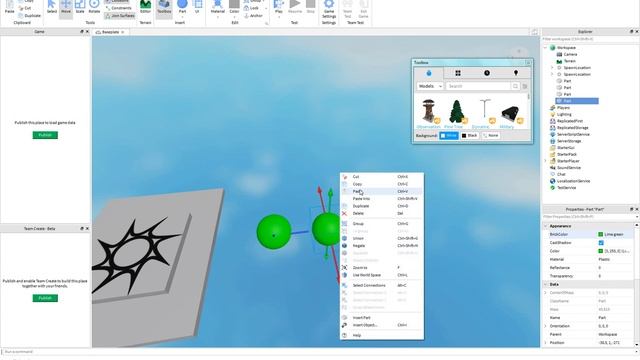The image size is (640, 360).
Task: Toggle the CastShadow checkbox
Action: tap(601, 243)
